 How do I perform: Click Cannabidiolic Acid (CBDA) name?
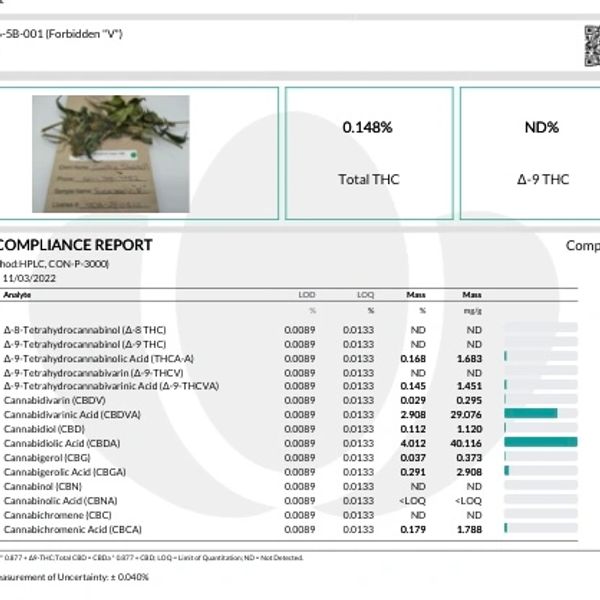62,443
